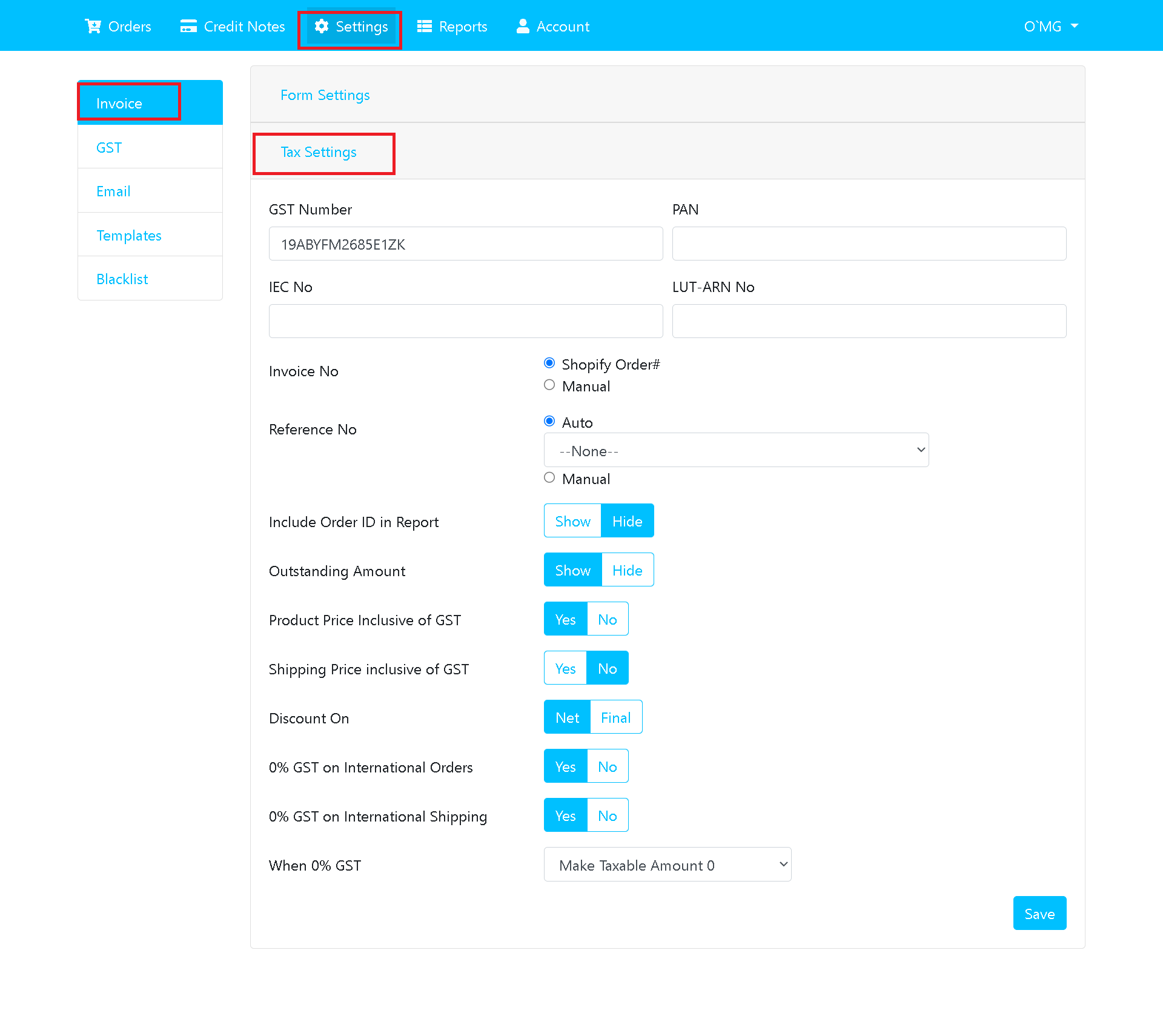Click the Reports list icon

[425, 26]
